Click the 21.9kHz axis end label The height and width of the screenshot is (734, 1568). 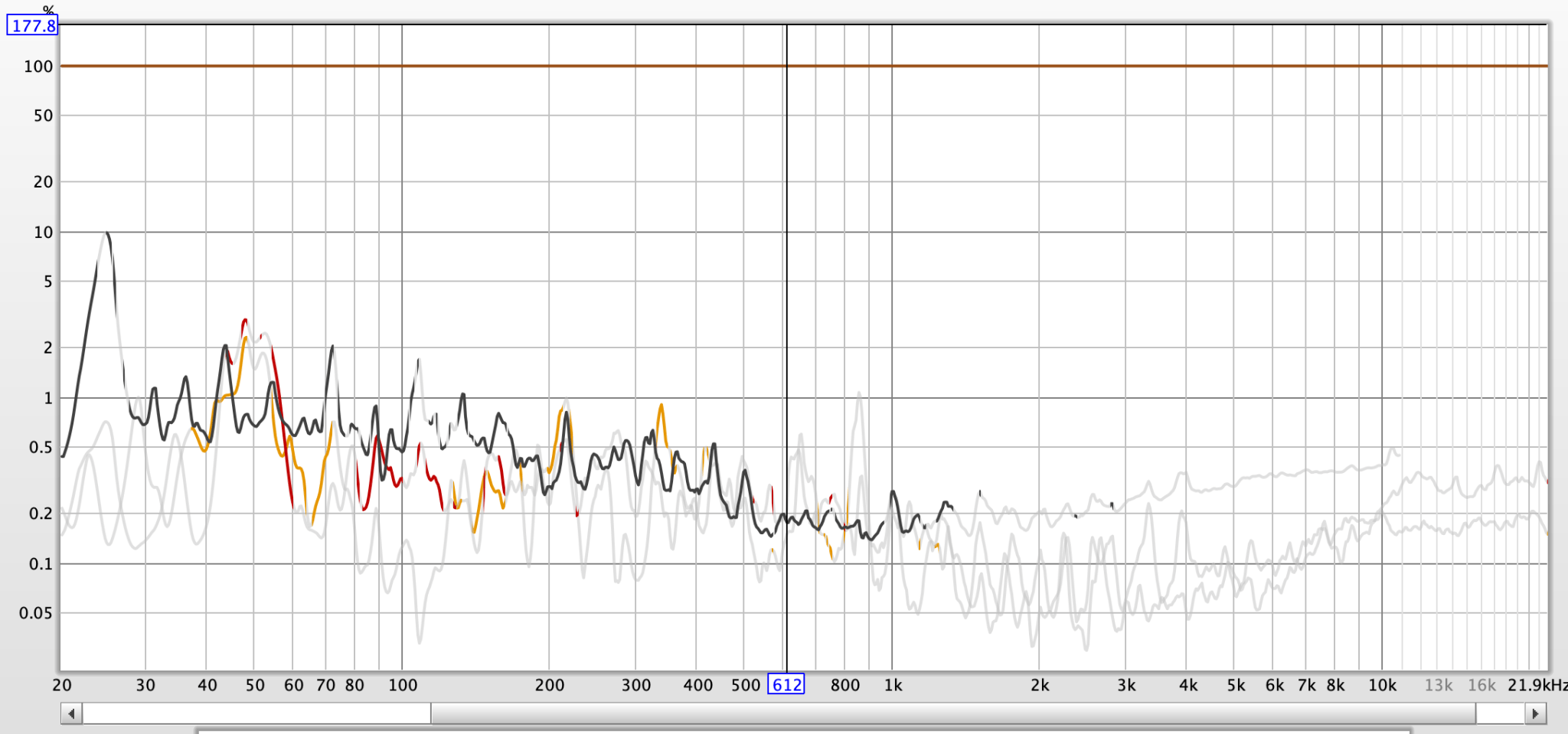tap(1537, 685)
